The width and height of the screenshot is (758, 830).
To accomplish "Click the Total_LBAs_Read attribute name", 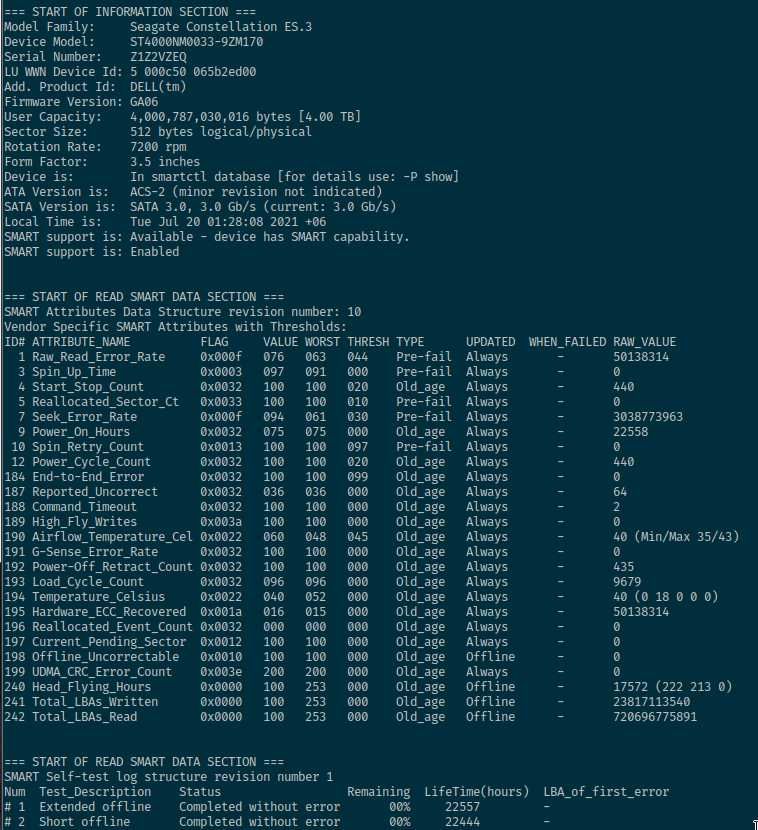I will (84, 717).
